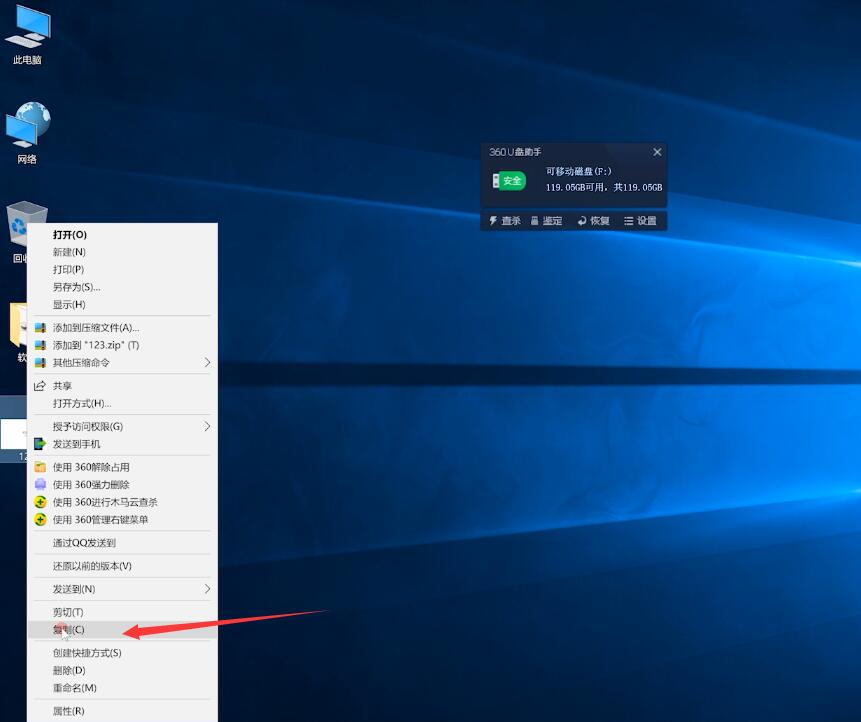Click the 可移动磁盘(F:) drive label
This screenshot has height=722, width=861.
[x=578, y=171]
